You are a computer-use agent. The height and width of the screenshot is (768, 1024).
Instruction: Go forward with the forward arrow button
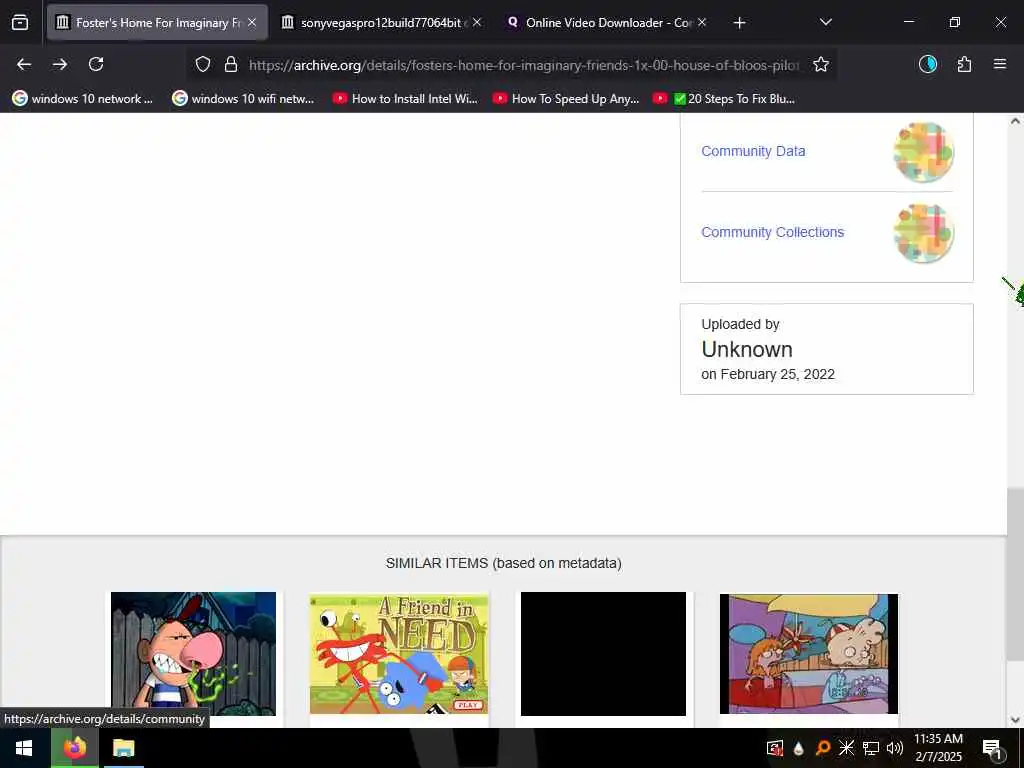(60, 64)
